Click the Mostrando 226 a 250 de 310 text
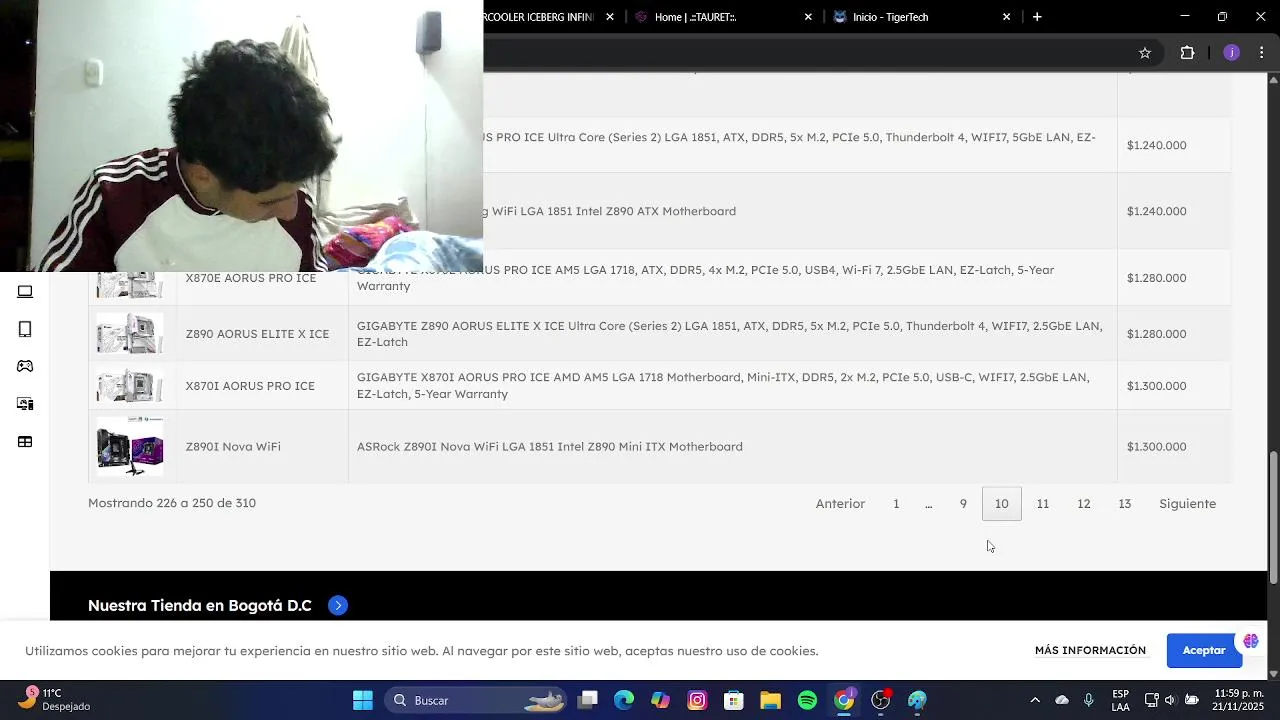Image resolution: width=1280 pixels, height=720 pixels. (172, 503)
